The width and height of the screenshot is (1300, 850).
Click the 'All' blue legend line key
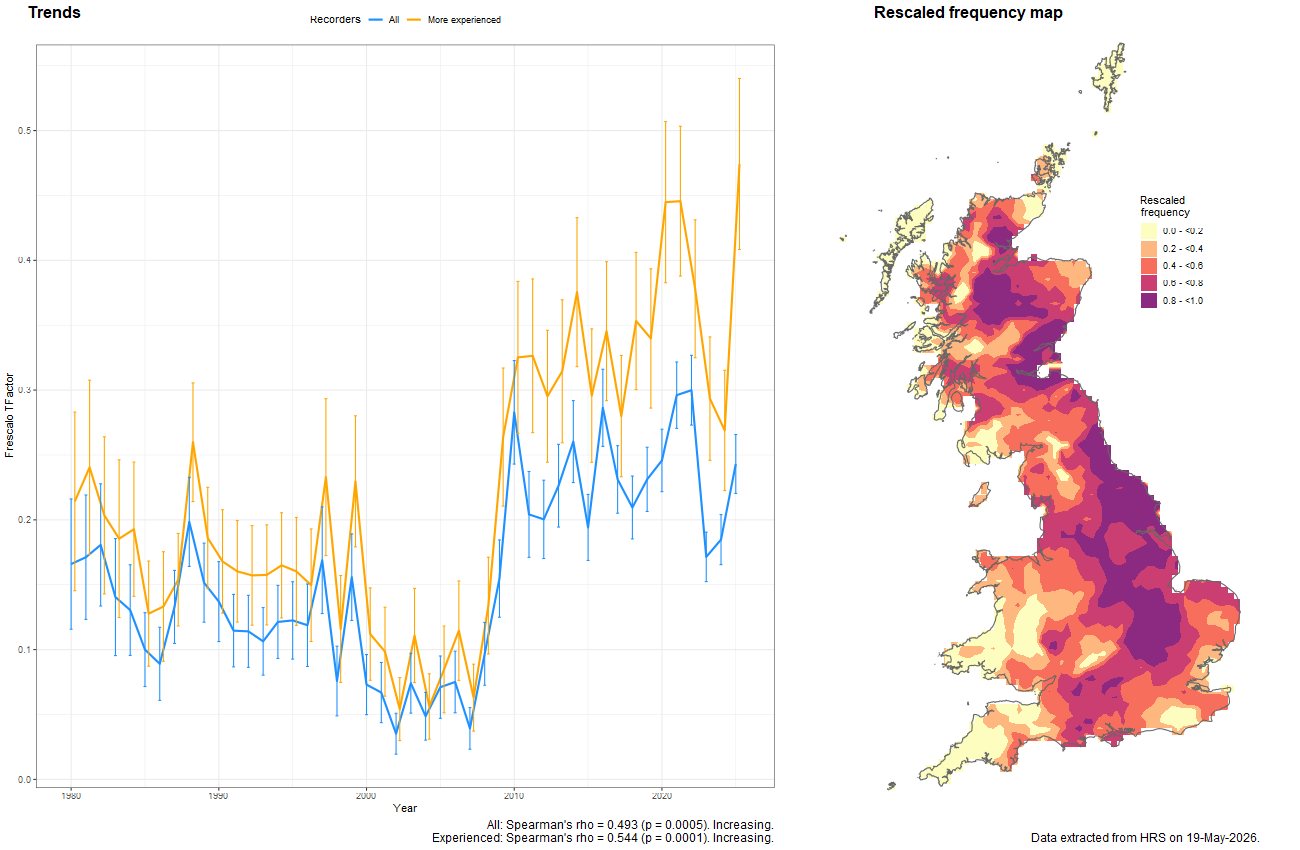pyautogui.click(x=376, y=20)
